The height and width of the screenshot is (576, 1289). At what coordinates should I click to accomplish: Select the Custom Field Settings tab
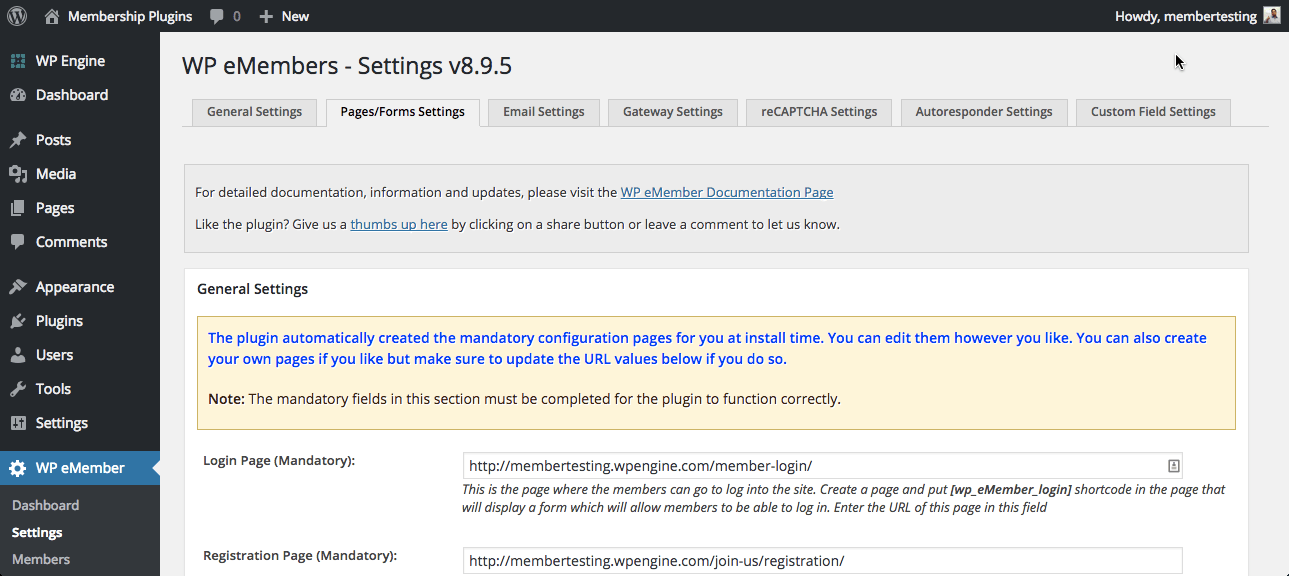coord(1152,112)
